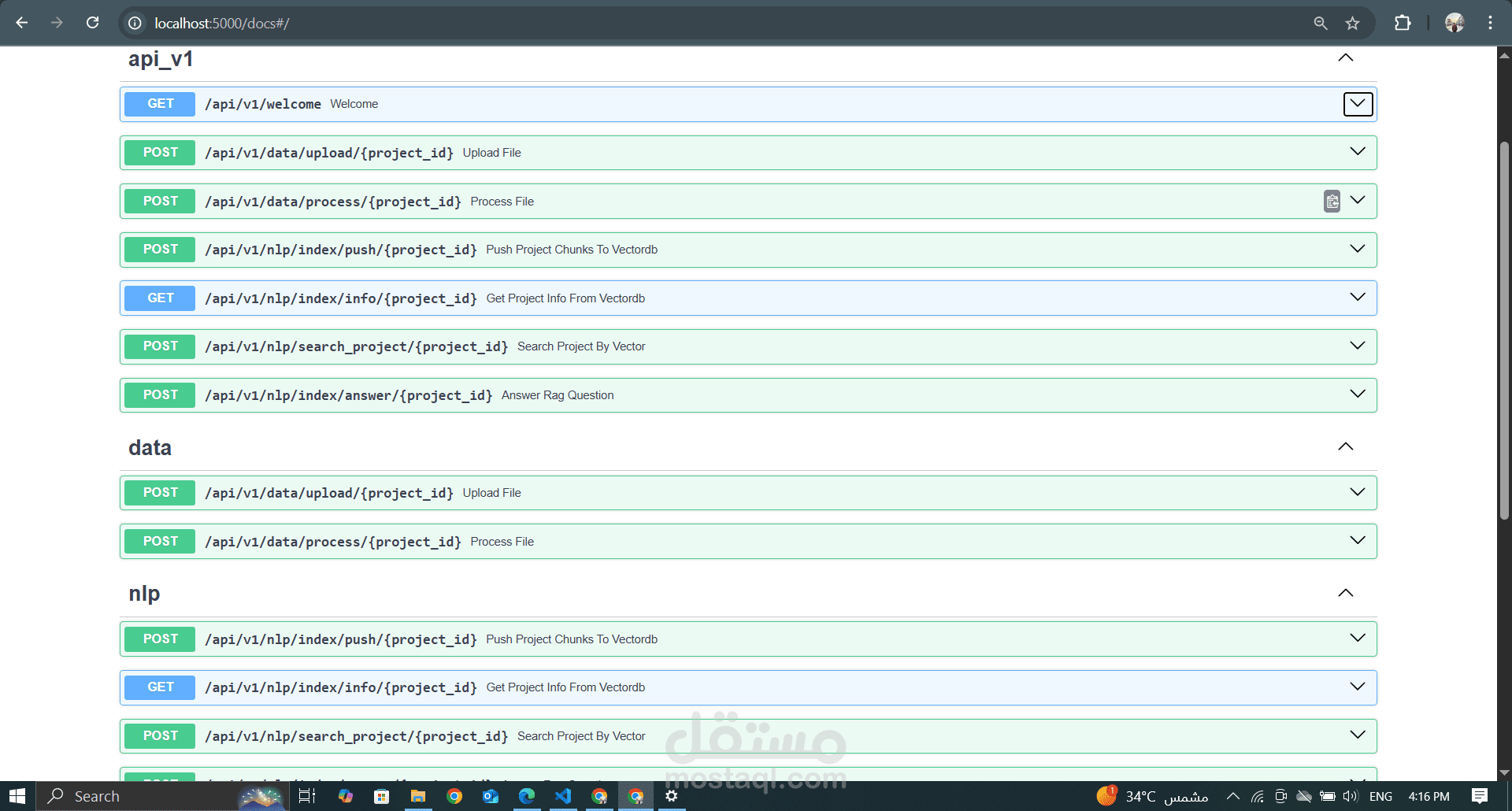Image resolution: width=1512 pixels, height=811 pixels.
Task: Expand Push Project Chunks chevron in nlp section
Action: pos(1358,638)
